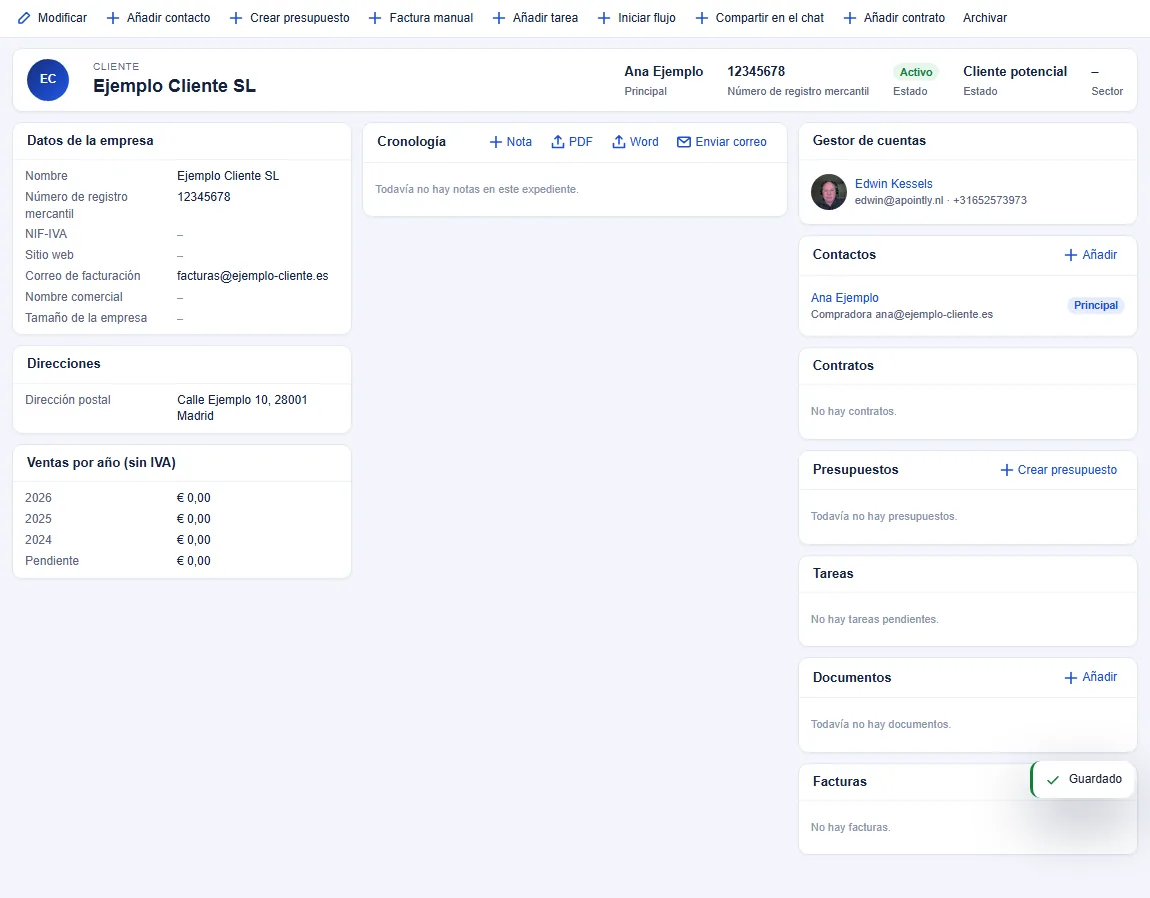The width and height of the screenshot is (1150, 898).
Task: Click the EC client avatar circle
Action: tap(48, 79)
